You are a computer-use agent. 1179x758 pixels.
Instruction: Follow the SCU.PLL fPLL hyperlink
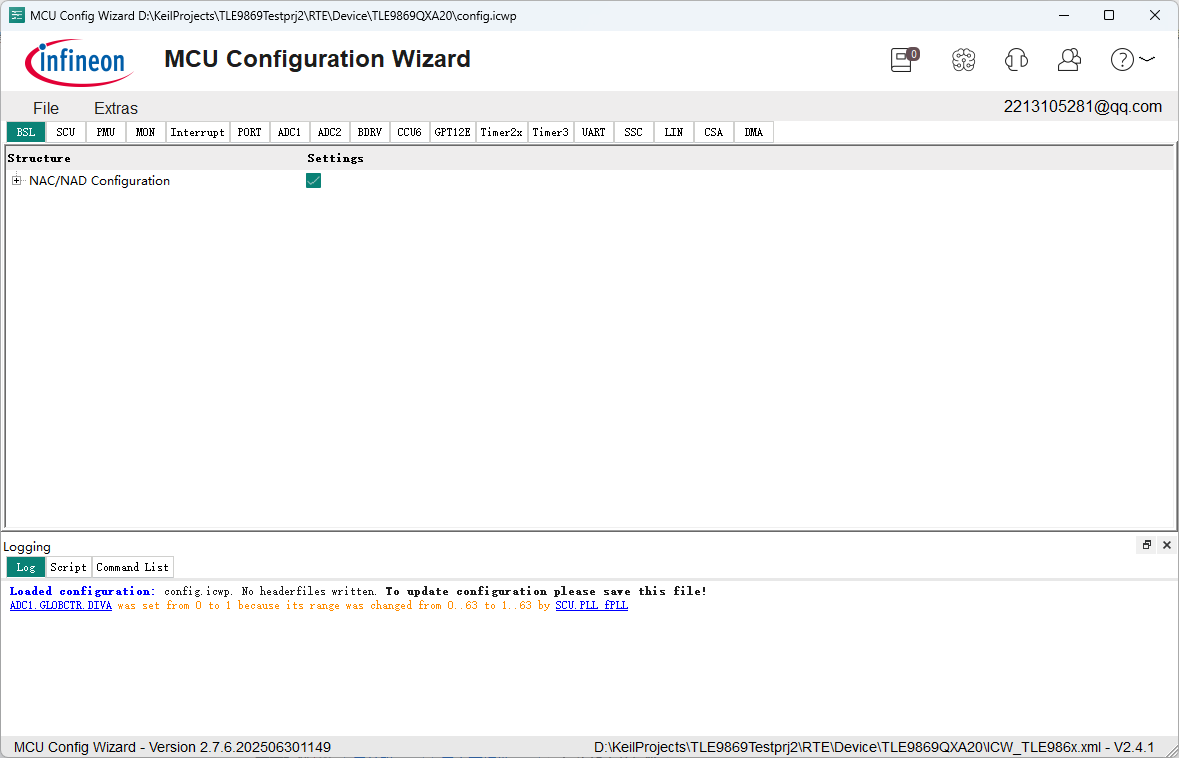591,605
